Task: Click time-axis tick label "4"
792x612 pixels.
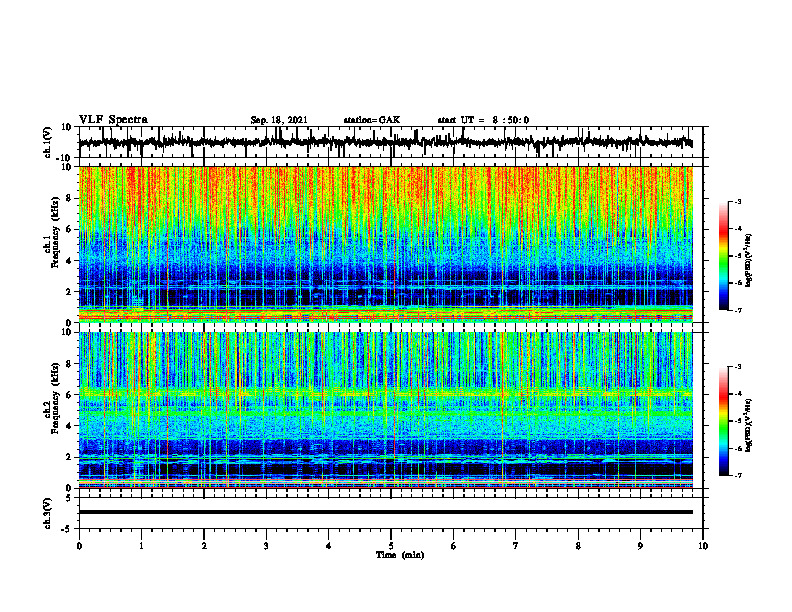Action: point(328,546)
